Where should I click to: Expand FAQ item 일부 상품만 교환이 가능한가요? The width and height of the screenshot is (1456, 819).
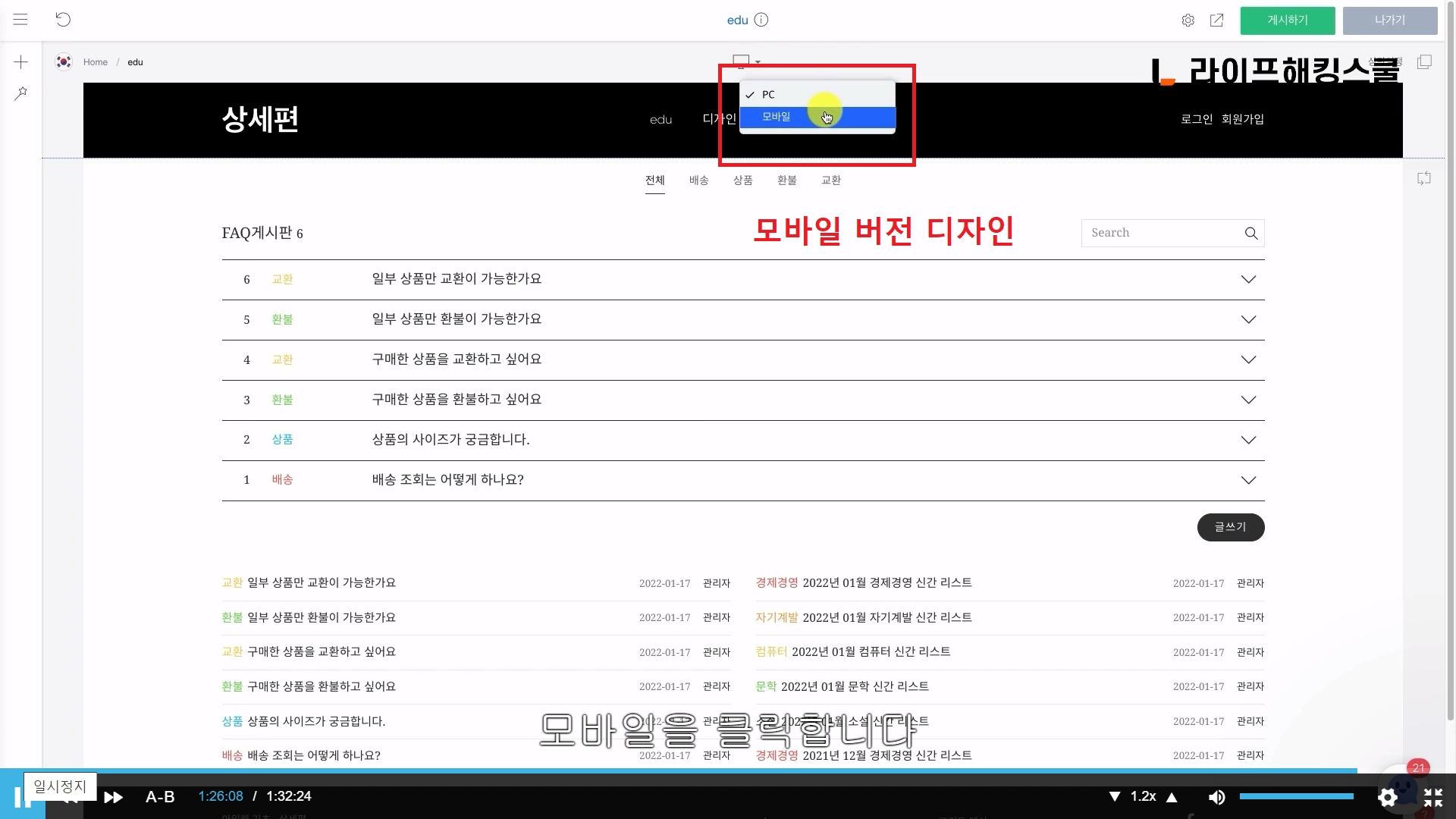click(1248, 280)
